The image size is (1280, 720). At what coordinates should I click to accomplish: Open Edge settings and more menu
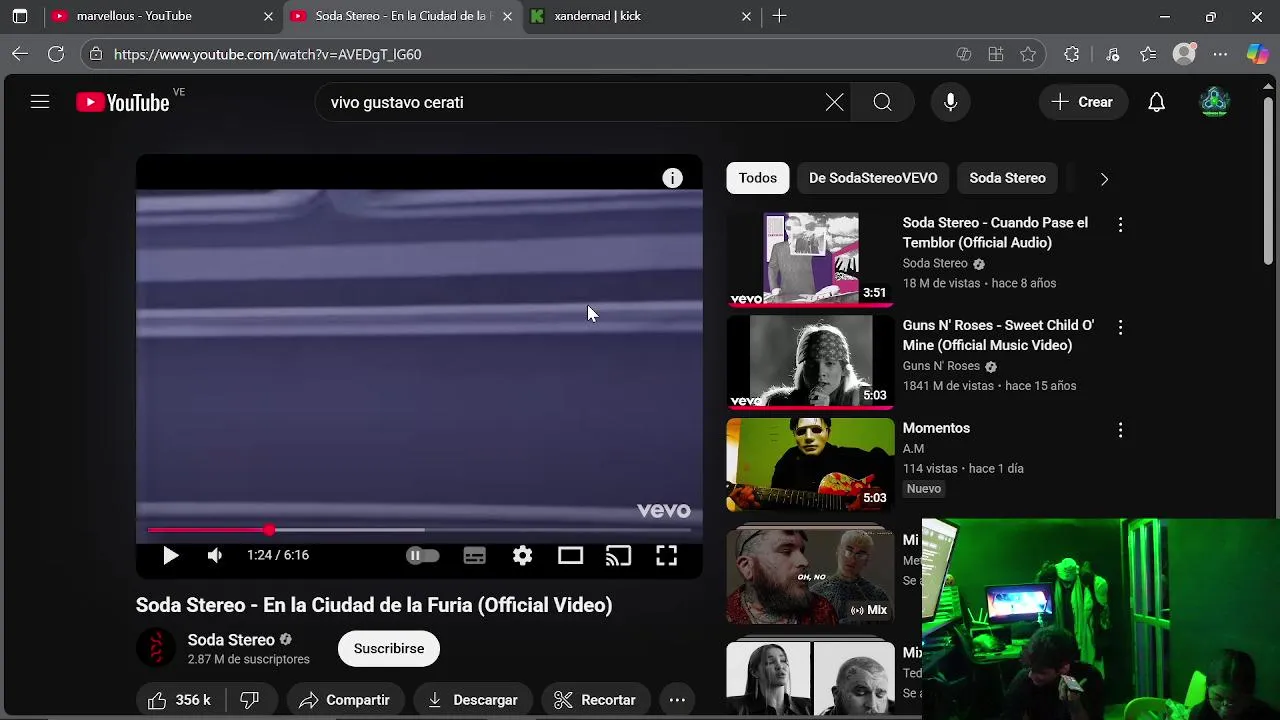(1220, 54)
